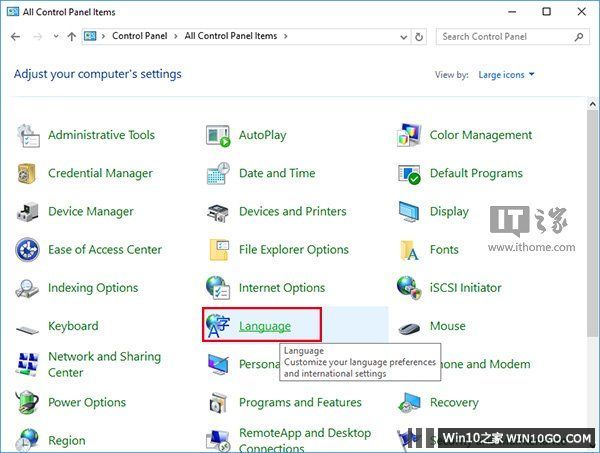Image resolution: width=600 pixels, height=453 pixels.
Task: Click the control panel icon in address bar
Action: click(90, 36)
